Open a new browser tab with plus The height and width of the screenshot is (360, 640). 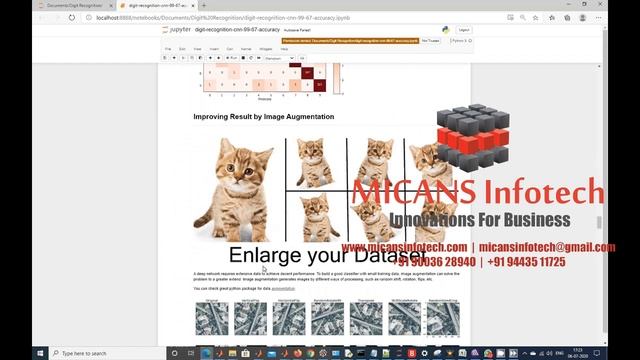(x=204, y=5)
